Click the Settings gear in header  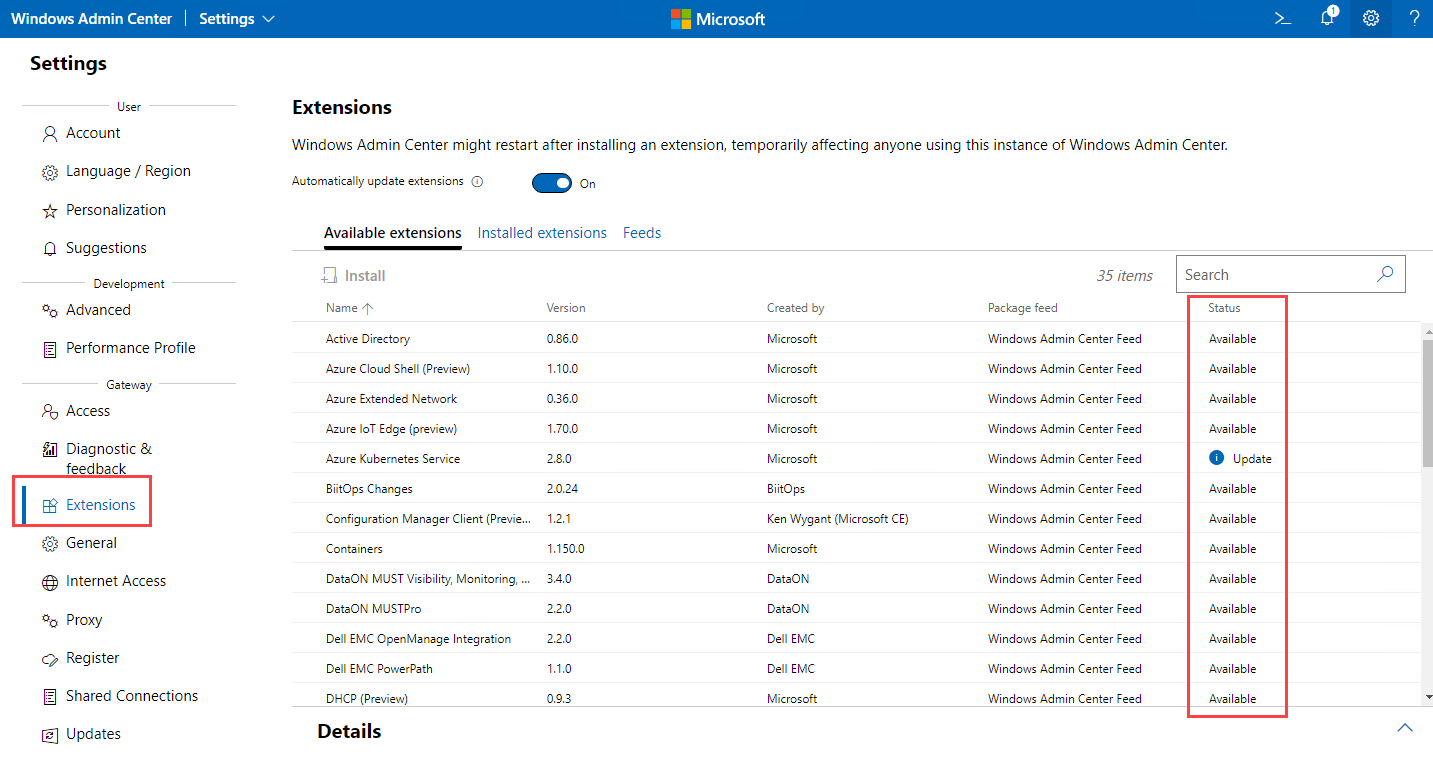[1371, 18]
